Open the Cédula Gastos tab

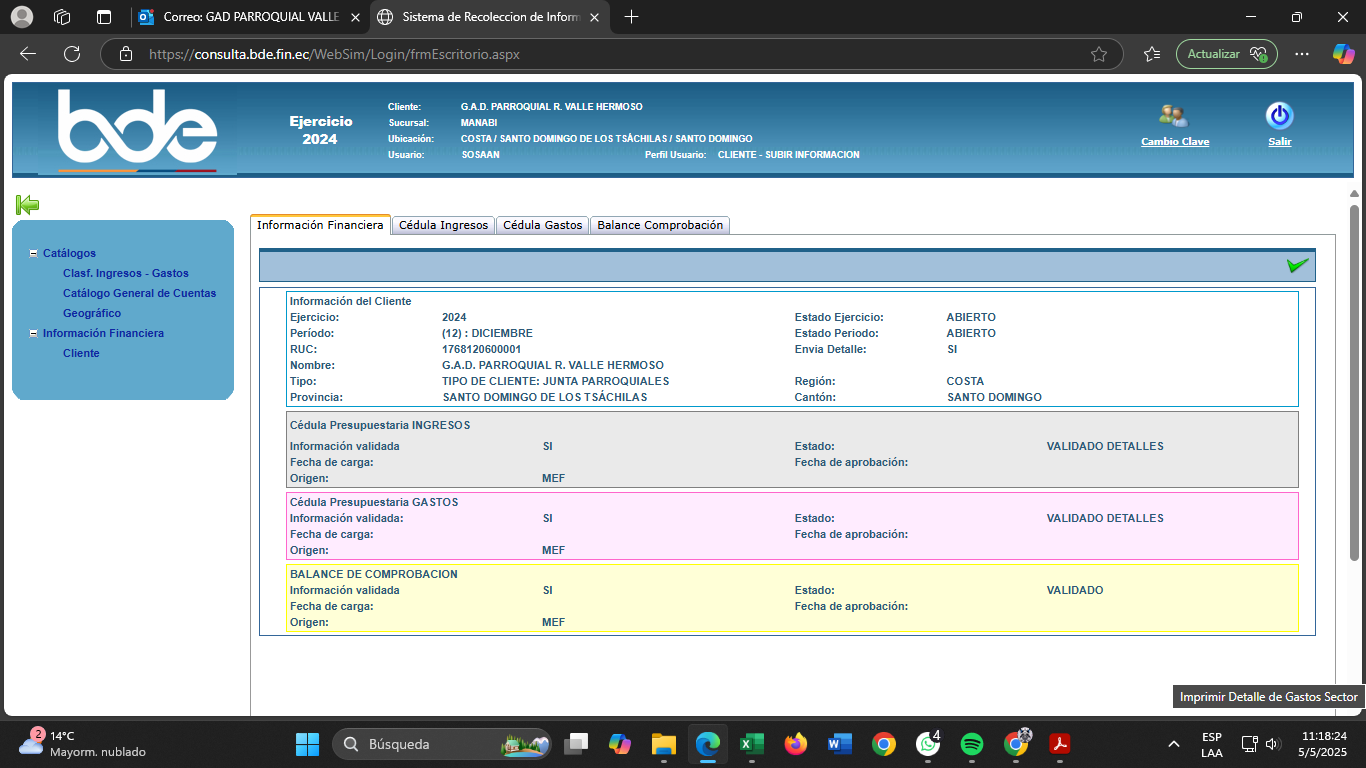point(542,225)
